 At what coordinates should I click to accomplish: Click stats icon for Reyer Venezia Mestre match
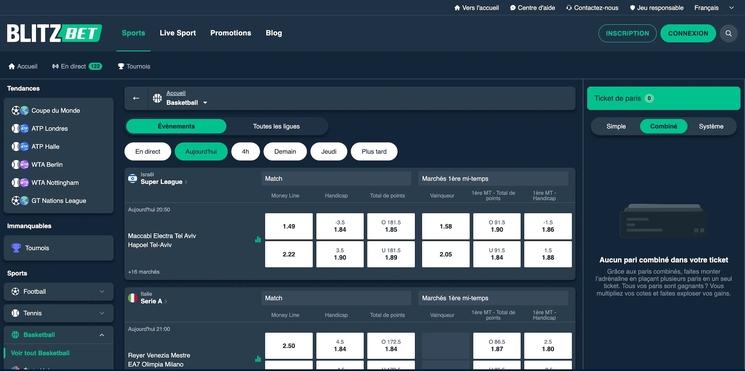click(258, 359)
